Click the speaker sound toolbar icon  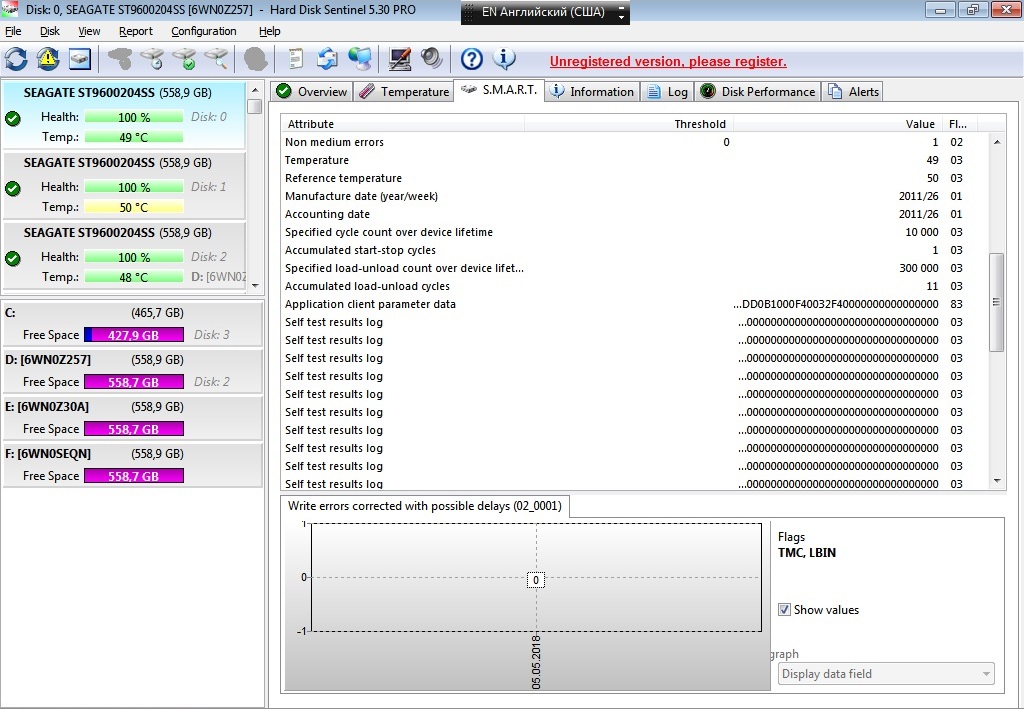(x=432, y=59)
